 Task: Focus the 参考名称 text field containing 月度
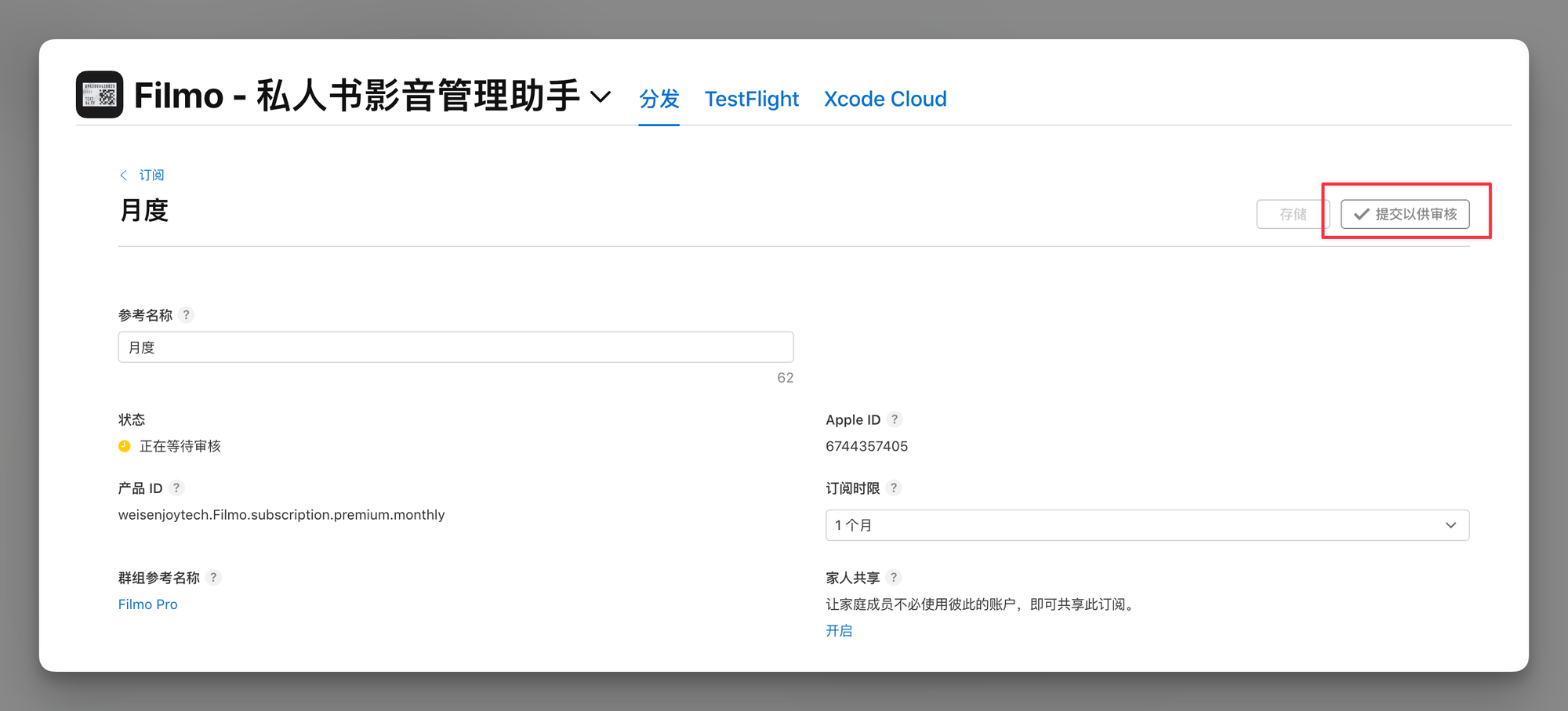[456, 347]
